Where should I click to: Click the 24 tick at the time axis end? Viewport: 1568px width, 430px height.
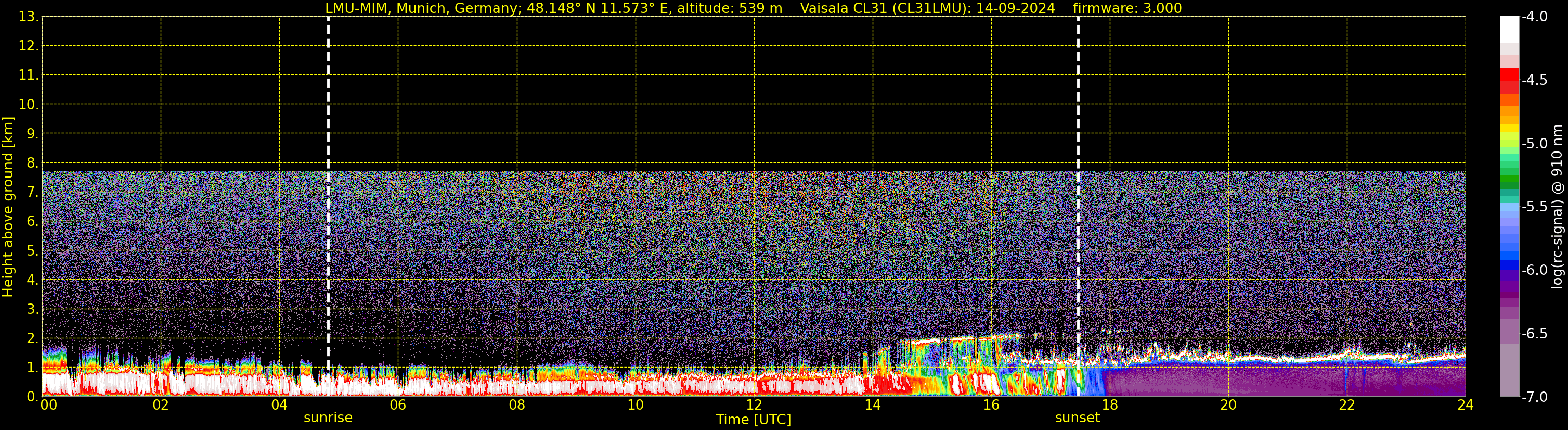pos(1465,406)
